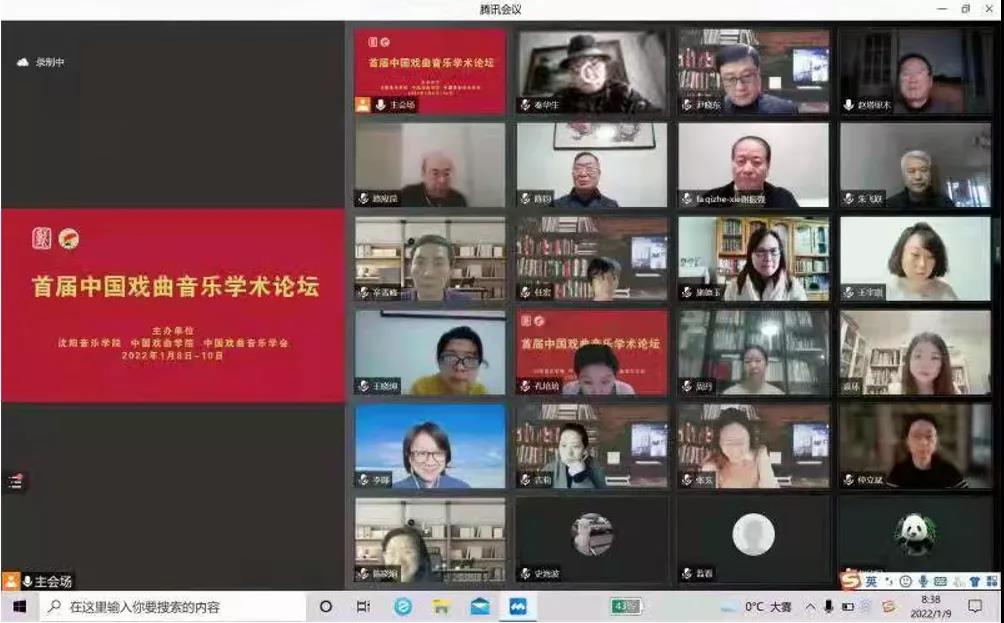Click the taskbar search box
This screenshot has width=1004, height=623.
(x=170, y=607)
